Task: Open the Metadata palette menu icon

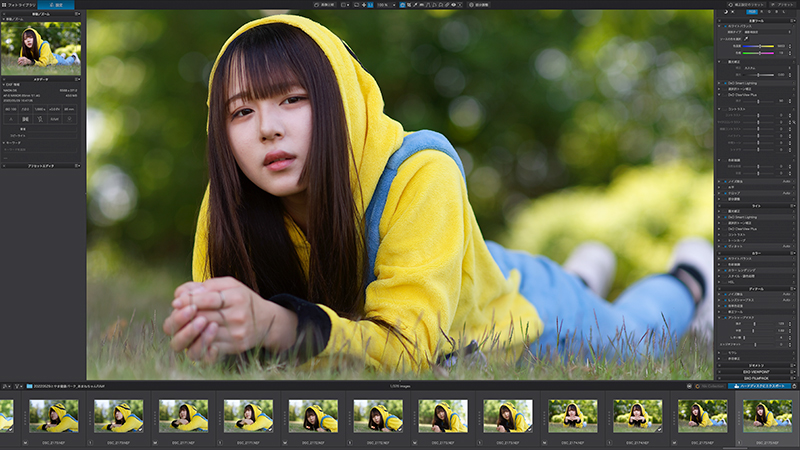Action: pyautogui.click(x=77, y=80)
